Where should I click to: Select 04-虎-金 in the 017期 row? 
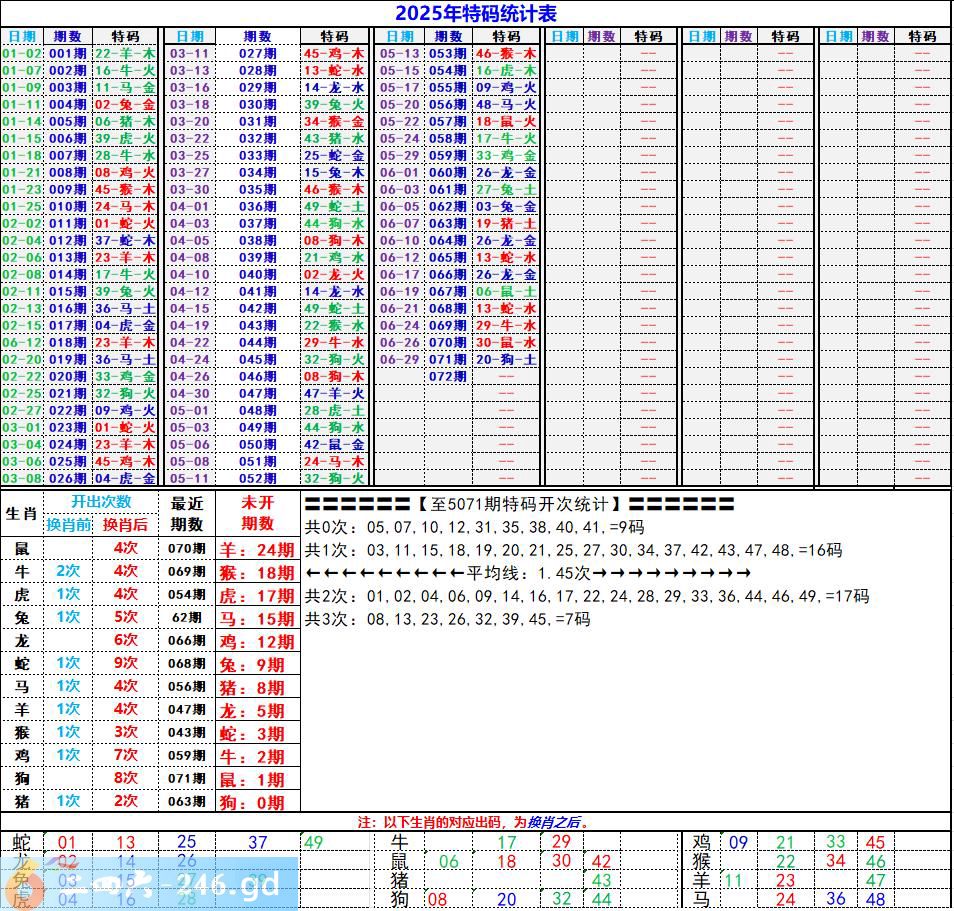tap(125, 326)
